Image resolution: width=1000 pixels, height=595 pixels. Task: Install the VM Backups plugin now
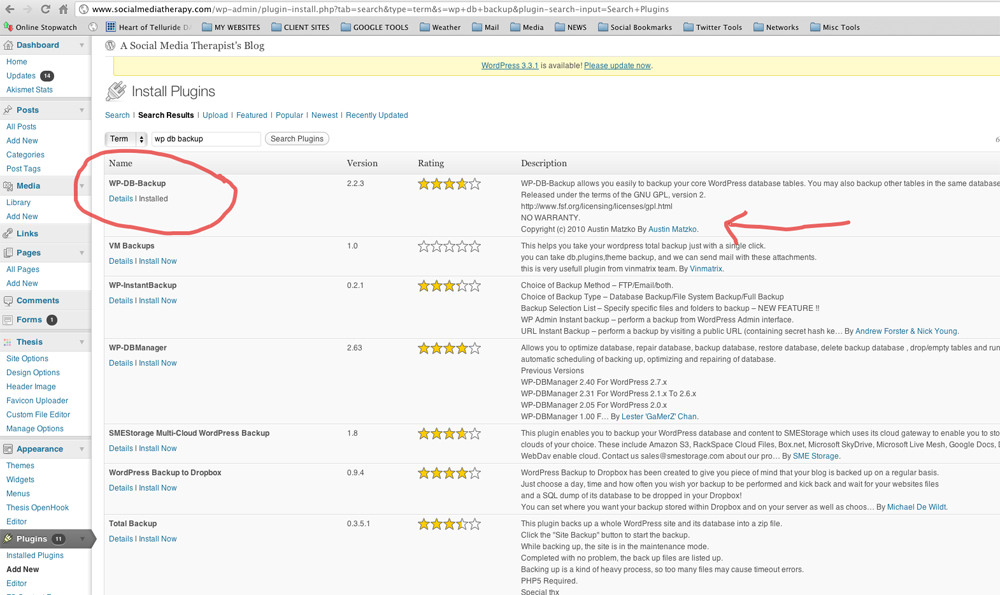(x=158, y=261)
